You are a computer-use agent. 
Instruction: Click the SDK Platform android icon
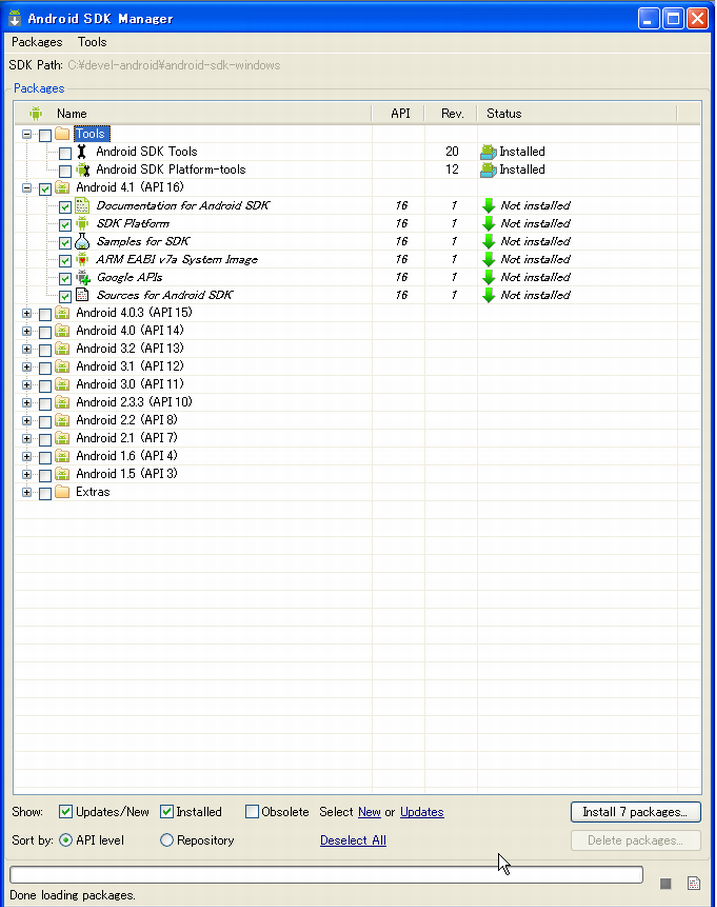coord(82,223)
